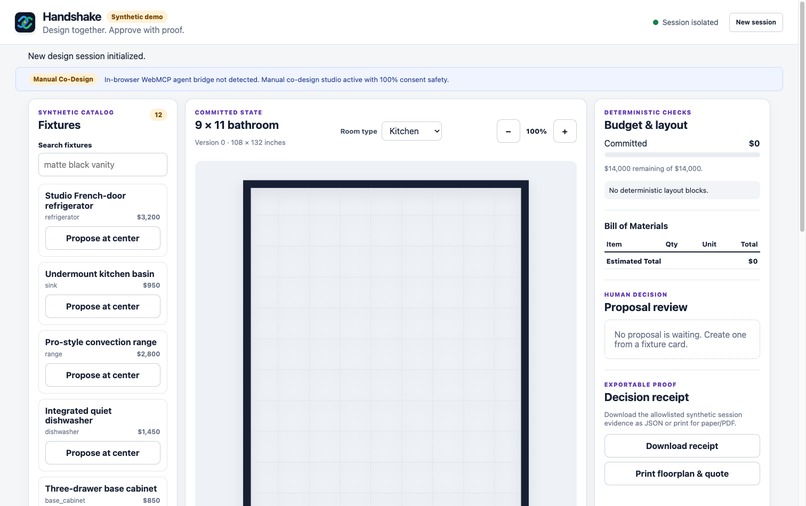The width and height of the screenshot is (806, 506).
Task: Click the No proposal is waiting message
Action: [682, 339]
